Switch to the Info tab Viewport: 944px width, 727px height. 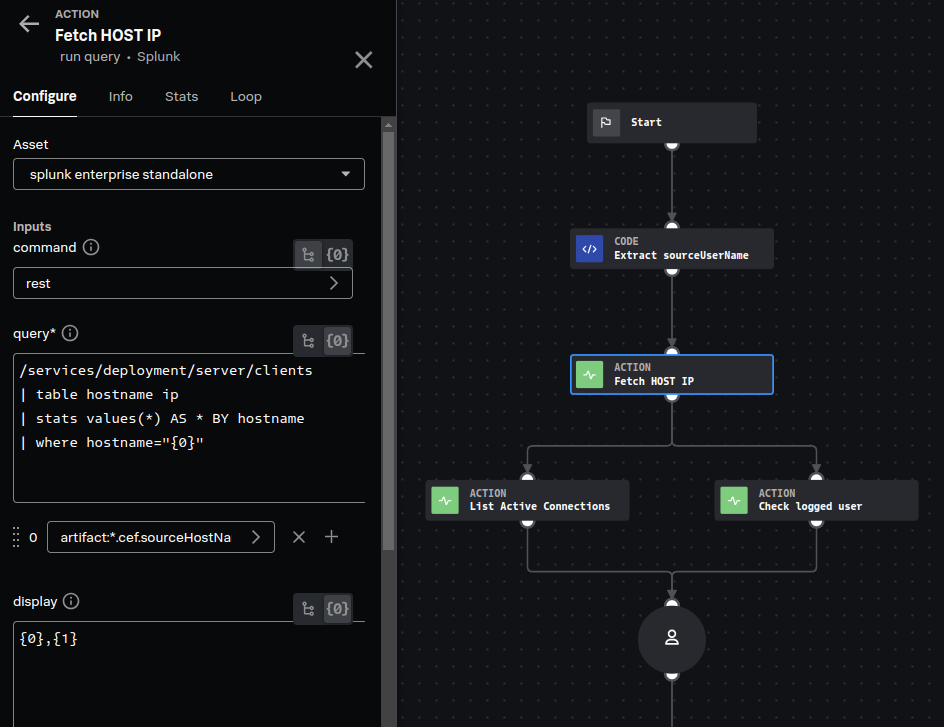pyautogui.click(x=120, y=97)
